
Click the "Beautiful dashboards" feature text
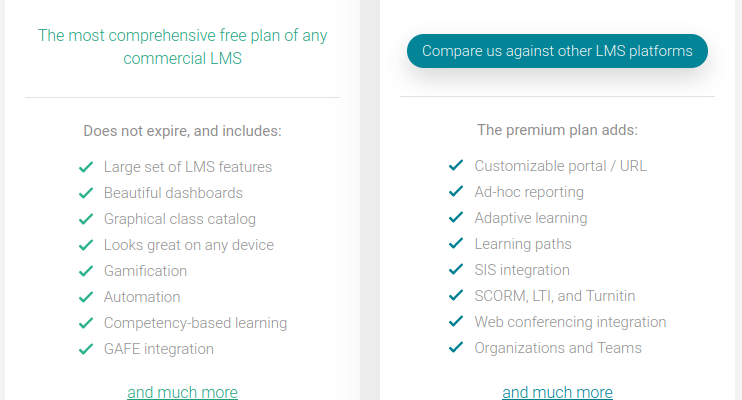click(x=173, y=193)
